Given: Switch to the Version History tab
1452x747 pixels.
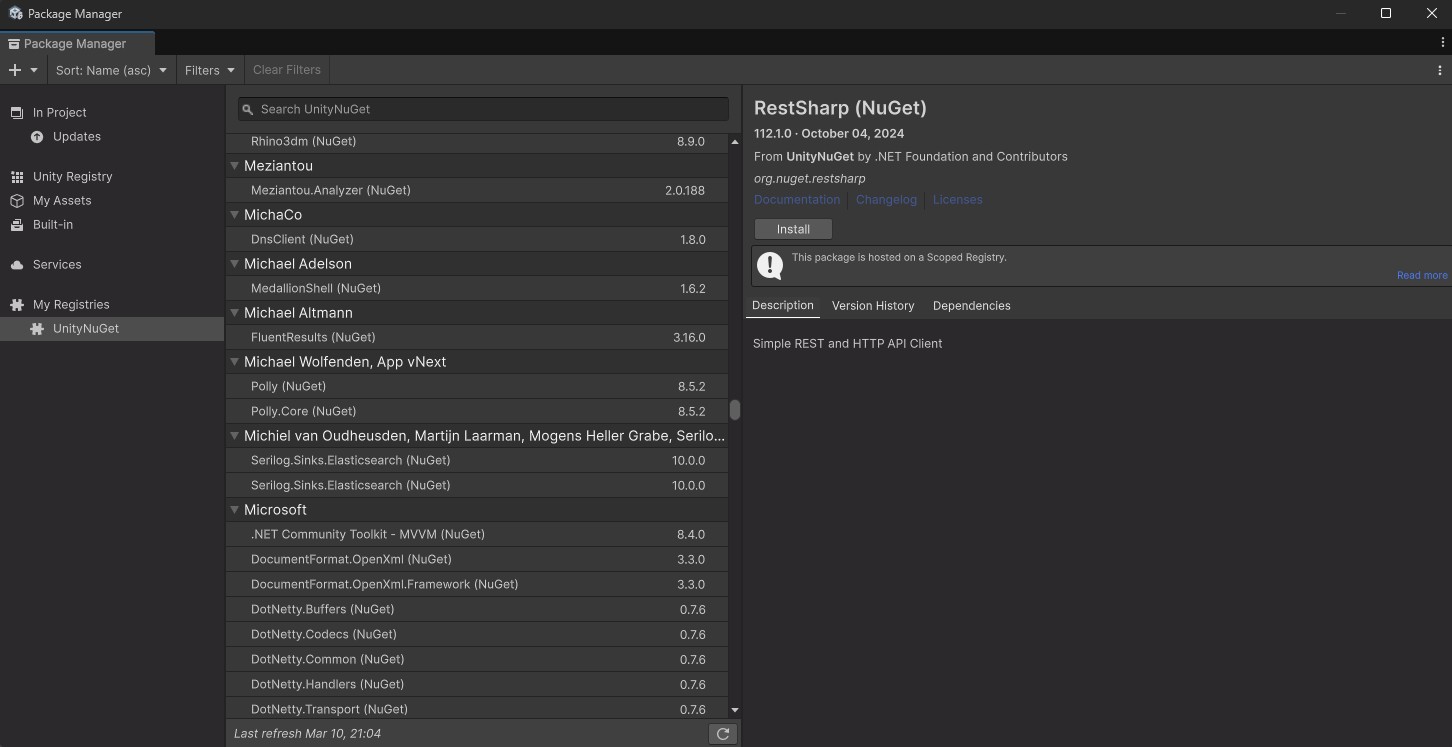Looking at the screenshot, I should pyautogui.click(x=873, y=306).
